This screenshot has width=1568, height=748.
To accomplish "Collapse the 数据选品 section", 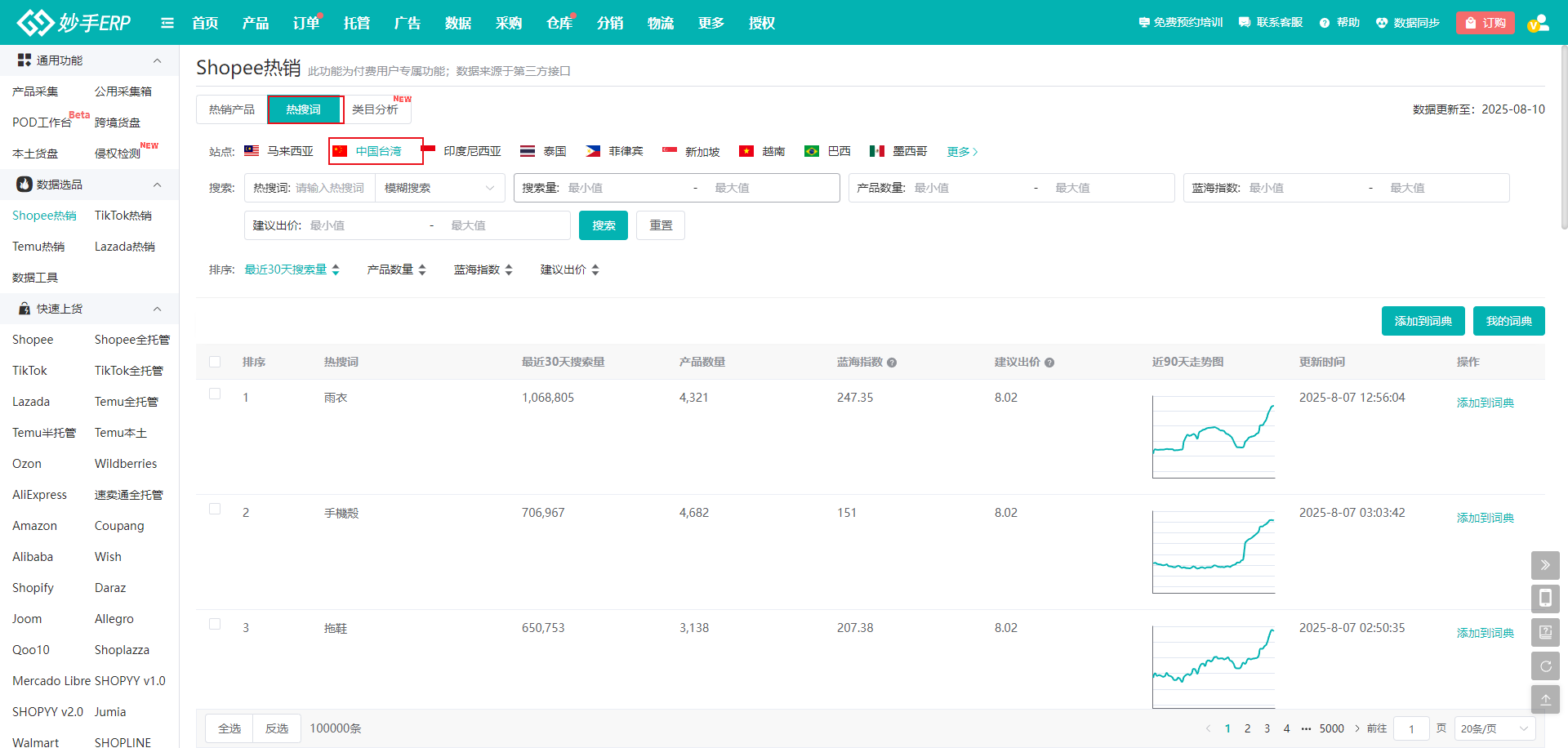I will click(157, 185).
